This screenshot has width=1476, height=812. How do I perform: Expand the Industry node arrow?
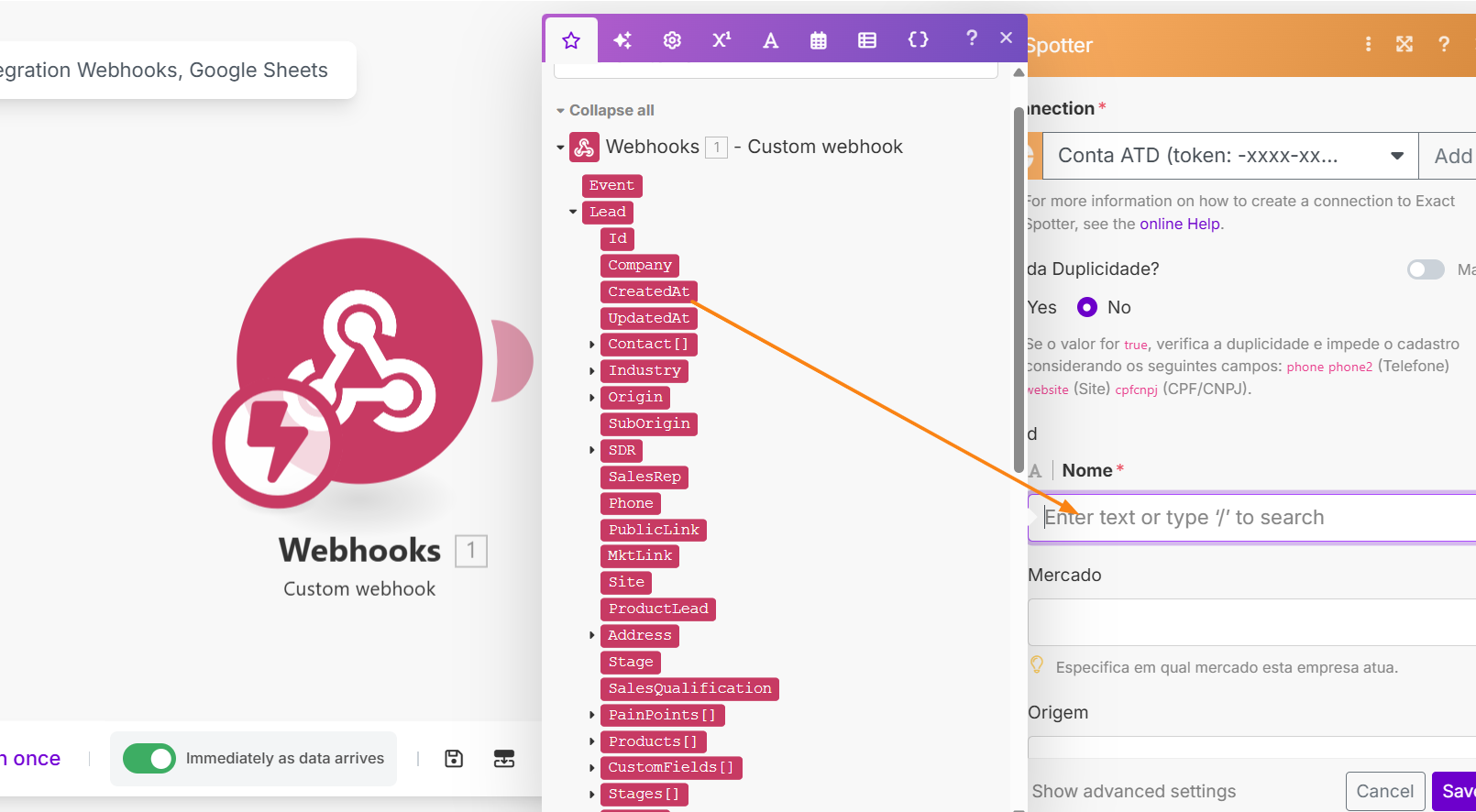coord(592,371)
